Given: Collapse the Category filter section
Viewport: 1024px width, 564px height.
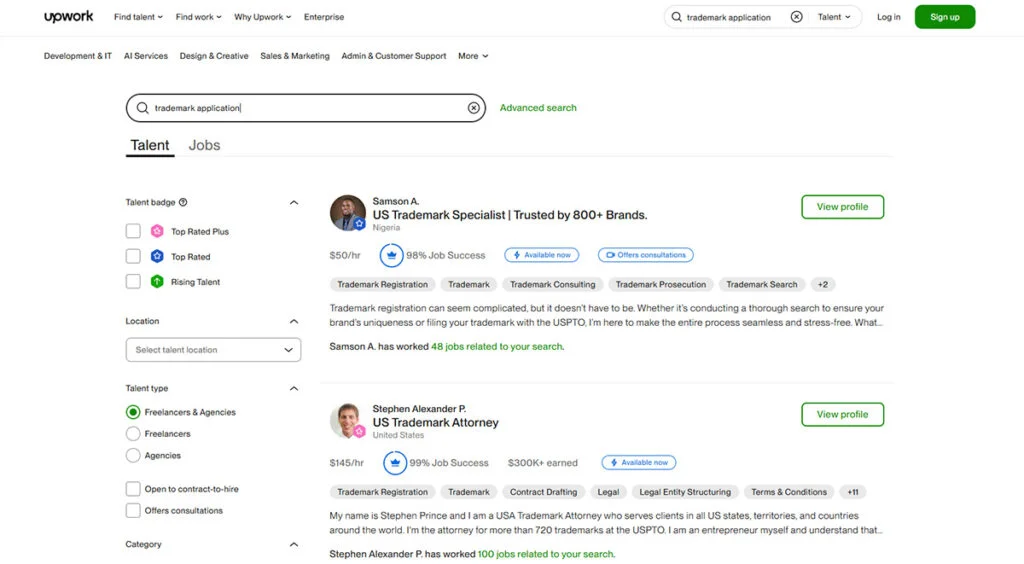Looking at the screenshot, I should click(x=294, y=544).
